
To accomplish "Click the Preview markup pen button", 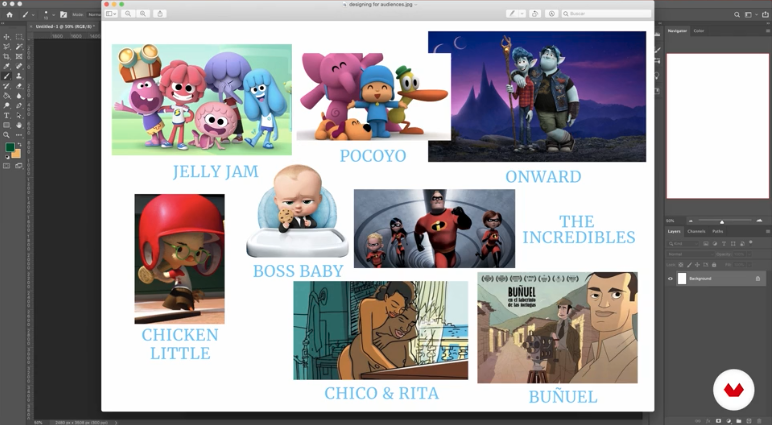I will point(512,14).
